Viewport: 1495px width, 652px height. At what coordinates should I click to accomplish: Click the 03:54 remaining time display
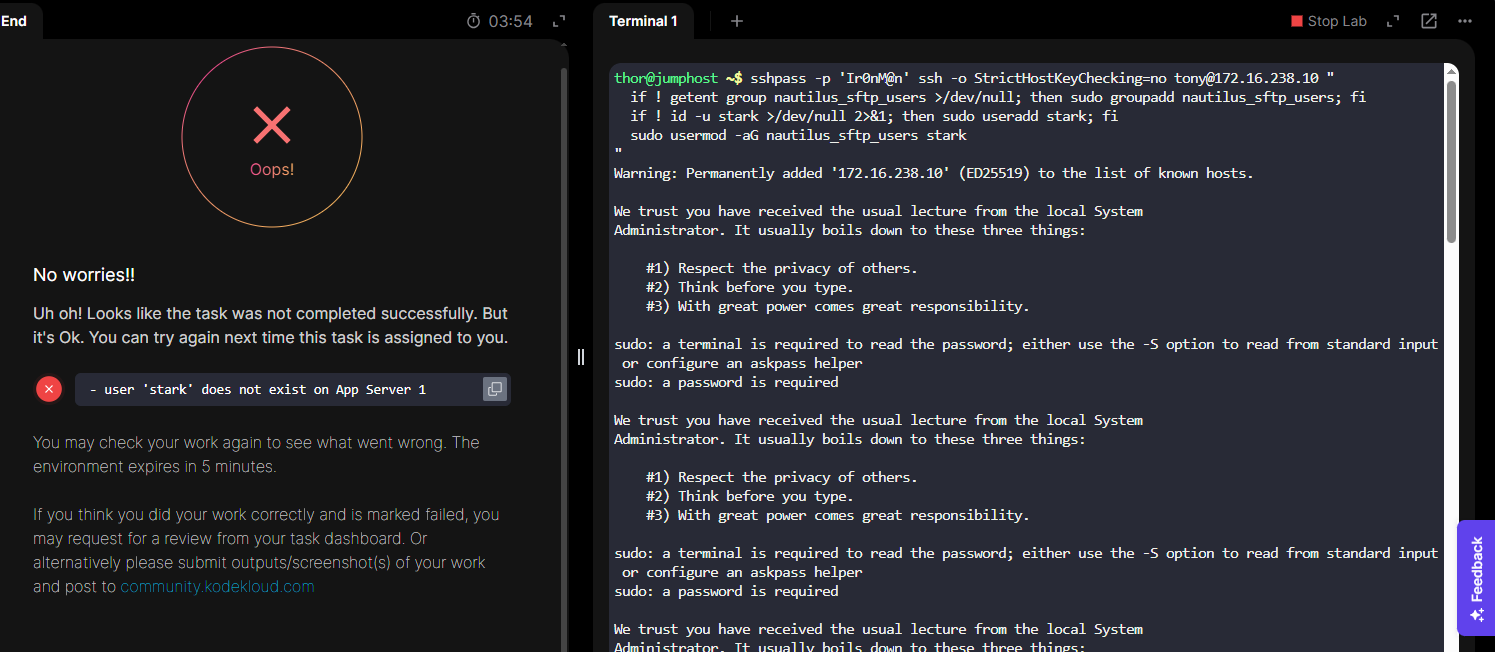coord(510,21)
